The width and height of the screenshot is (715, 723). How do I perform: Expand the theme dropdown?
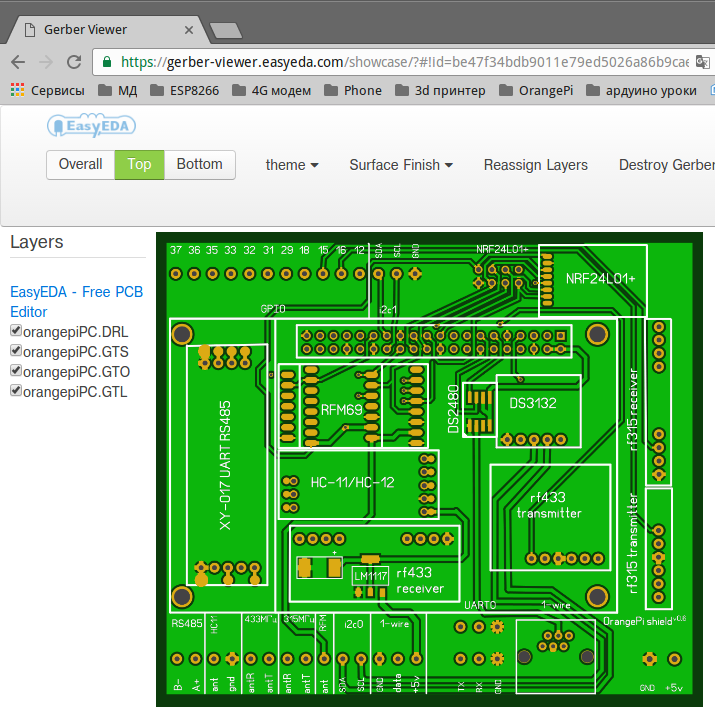(292, 165)
